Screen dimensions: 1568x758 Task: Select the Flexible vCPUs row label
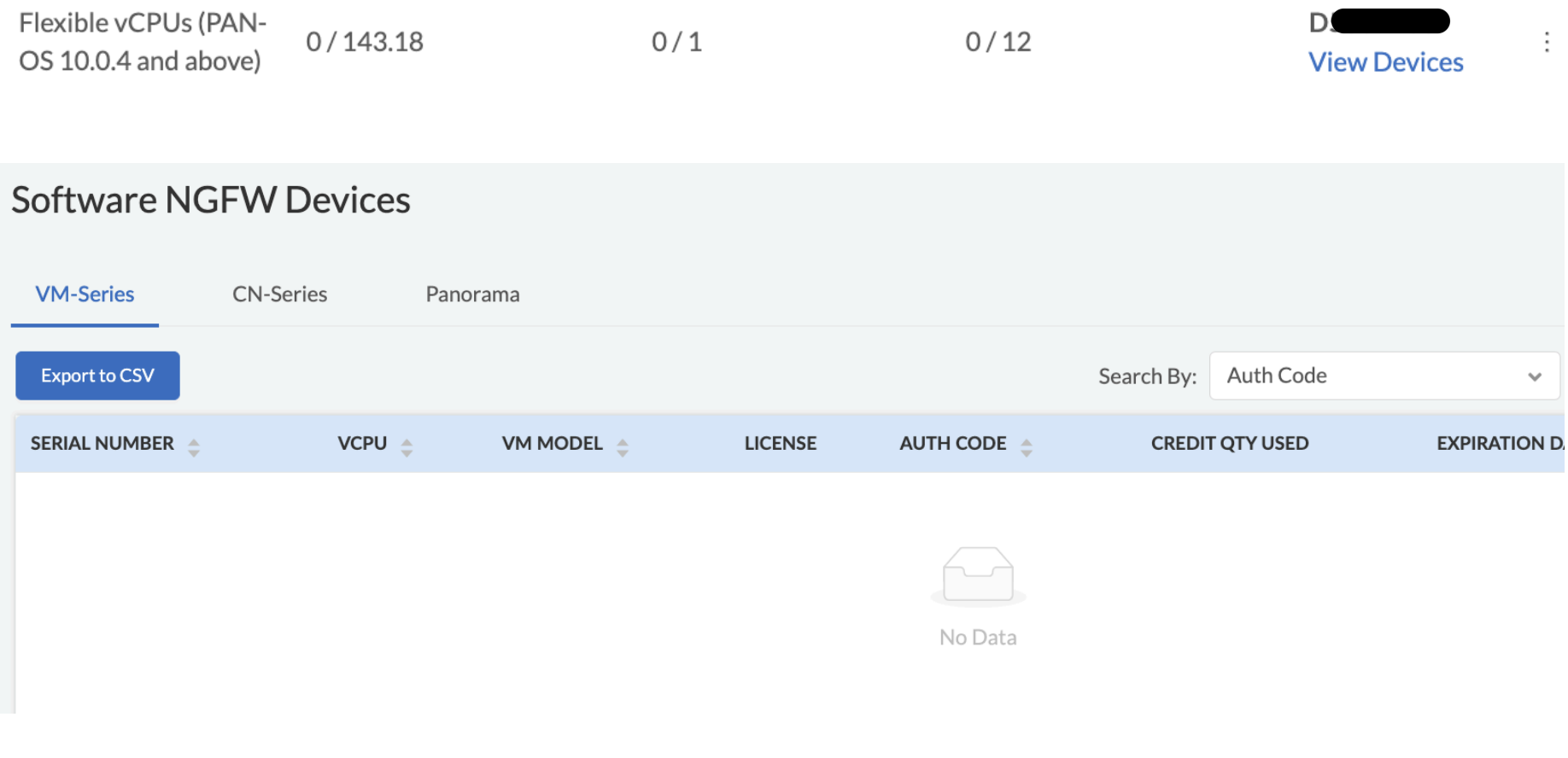coord(143,42)
